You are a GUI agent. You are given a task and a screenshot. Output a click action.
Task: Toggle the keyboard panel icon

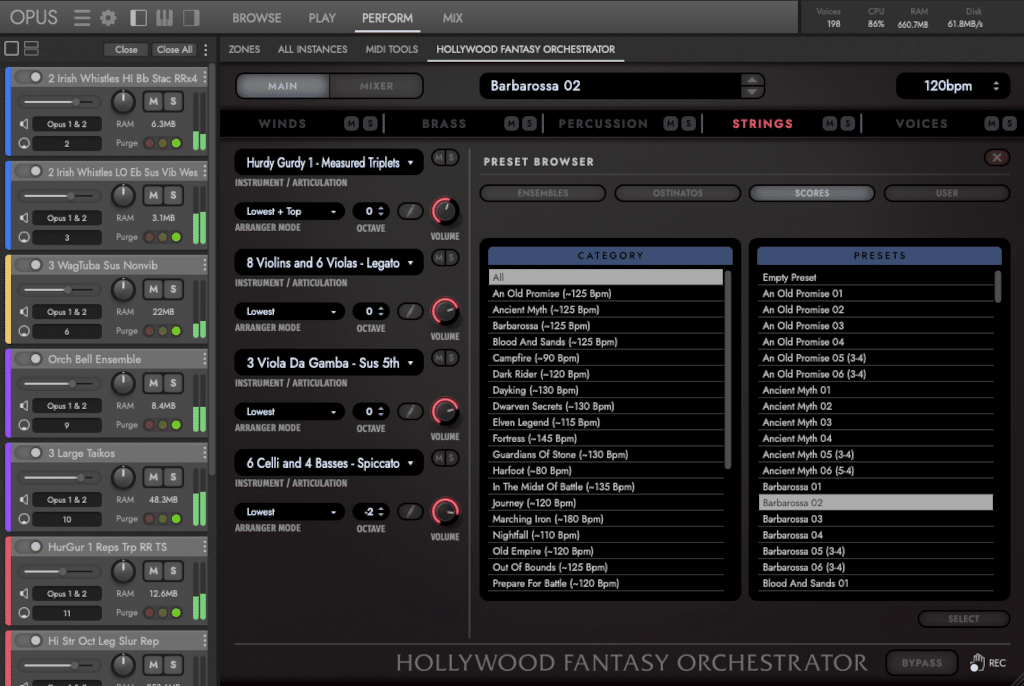point(165,18)
